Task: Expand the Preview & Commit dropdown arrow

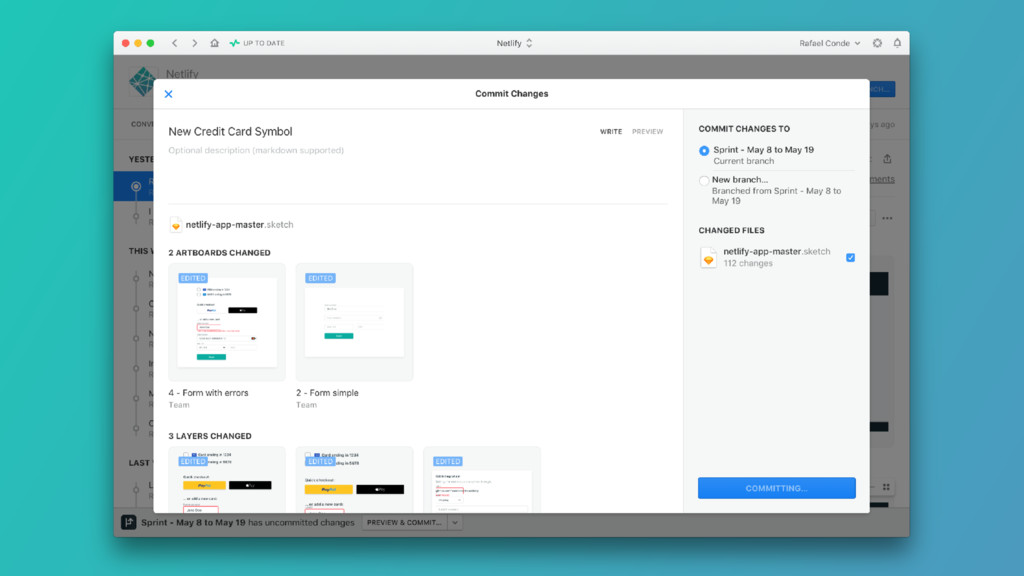Action: tap(455, 522)
